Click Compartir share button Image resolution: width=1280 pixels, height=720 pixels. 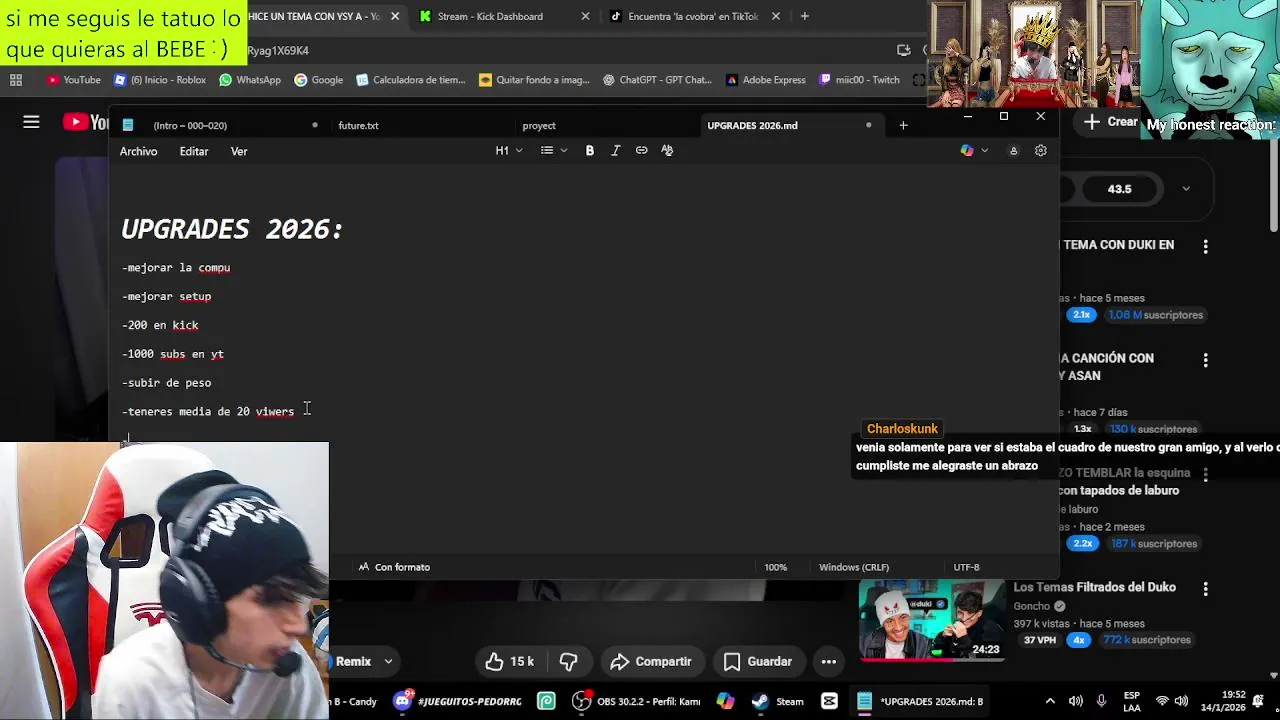(x=651, y=661)
